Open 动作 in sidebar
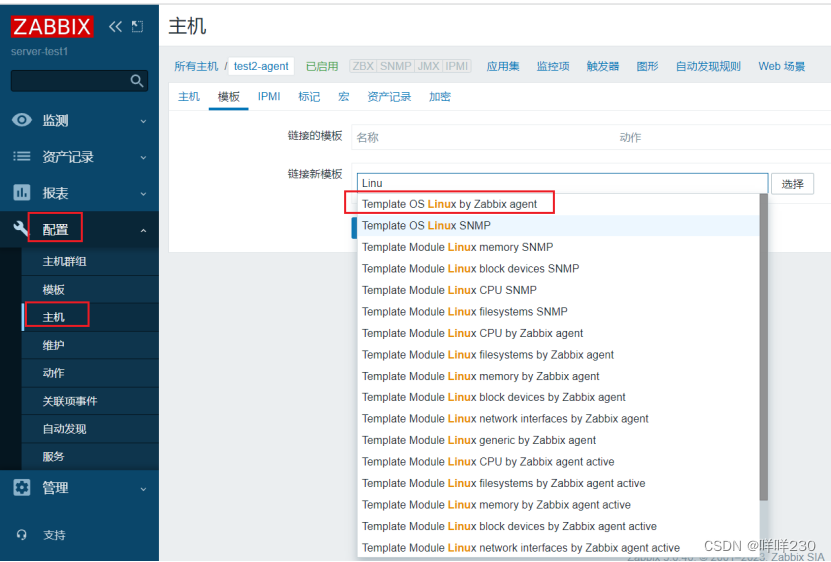This screenshot has height=562, width=831. click(x=54, y=373)
